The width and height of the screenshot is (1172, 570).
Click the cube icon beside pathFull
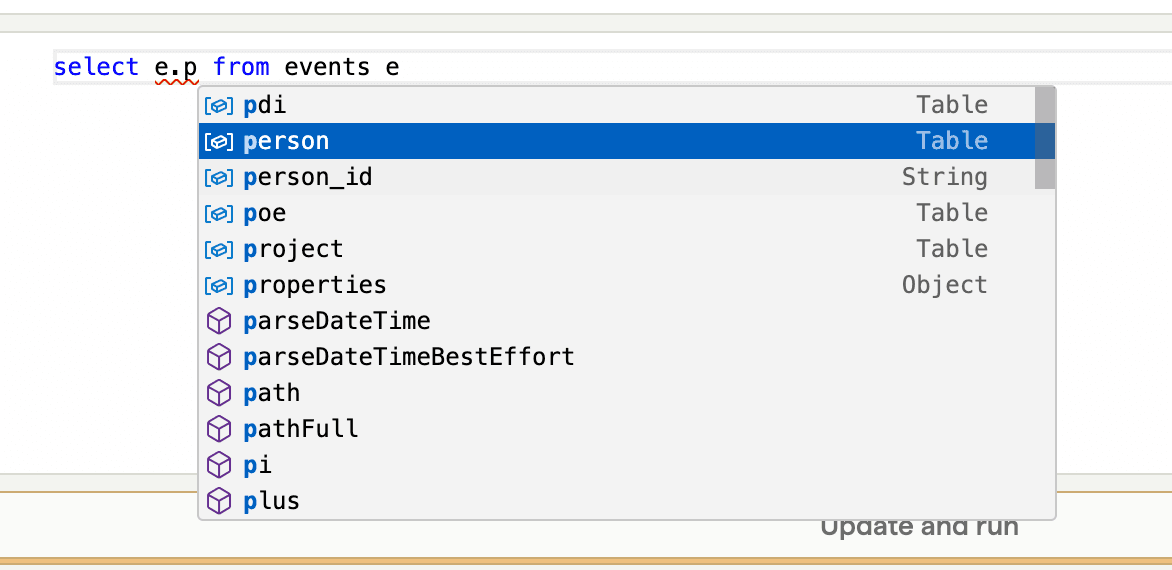point(218,429)
